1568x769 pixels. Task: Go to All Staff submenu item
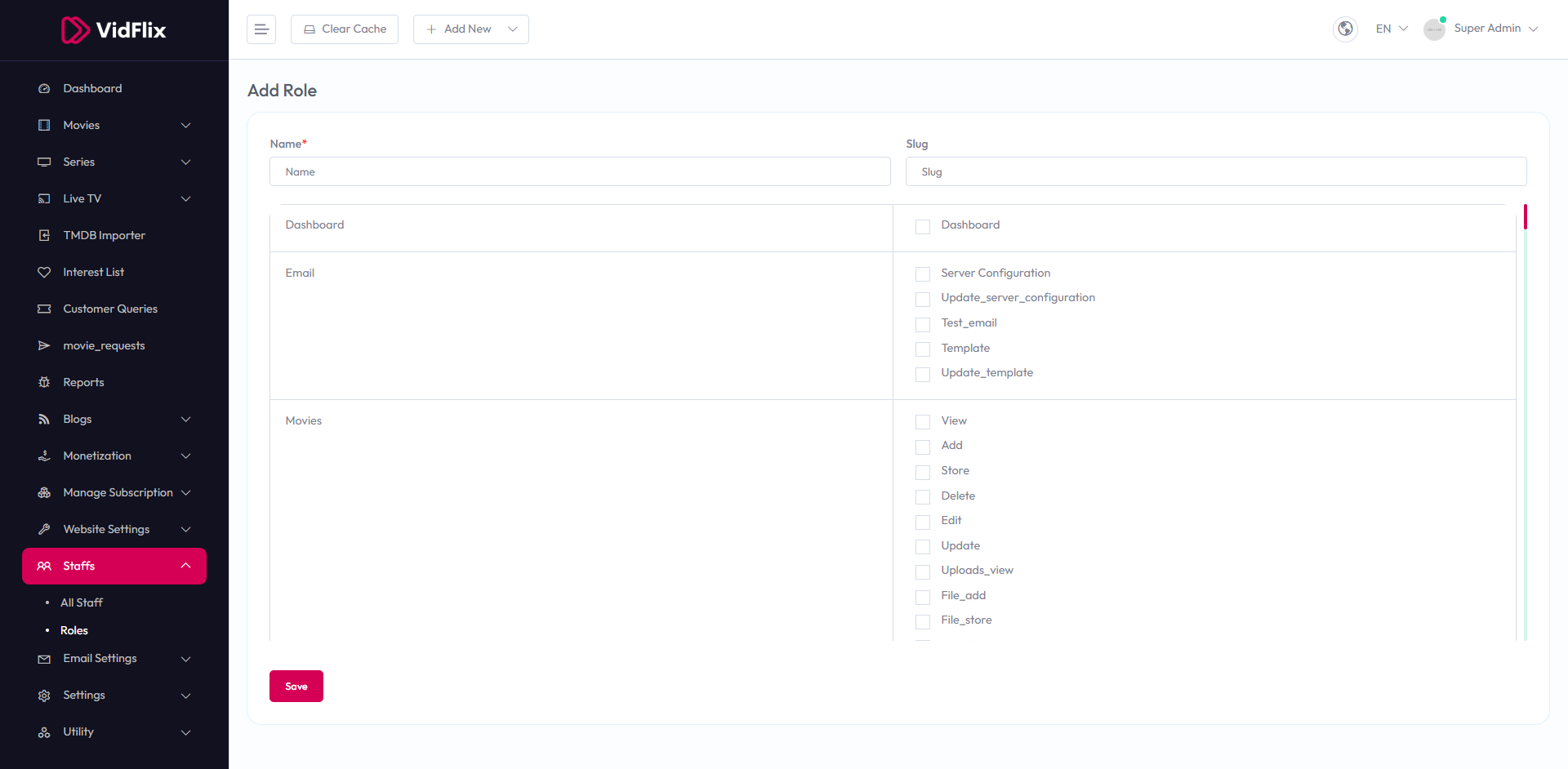(82, 602)
